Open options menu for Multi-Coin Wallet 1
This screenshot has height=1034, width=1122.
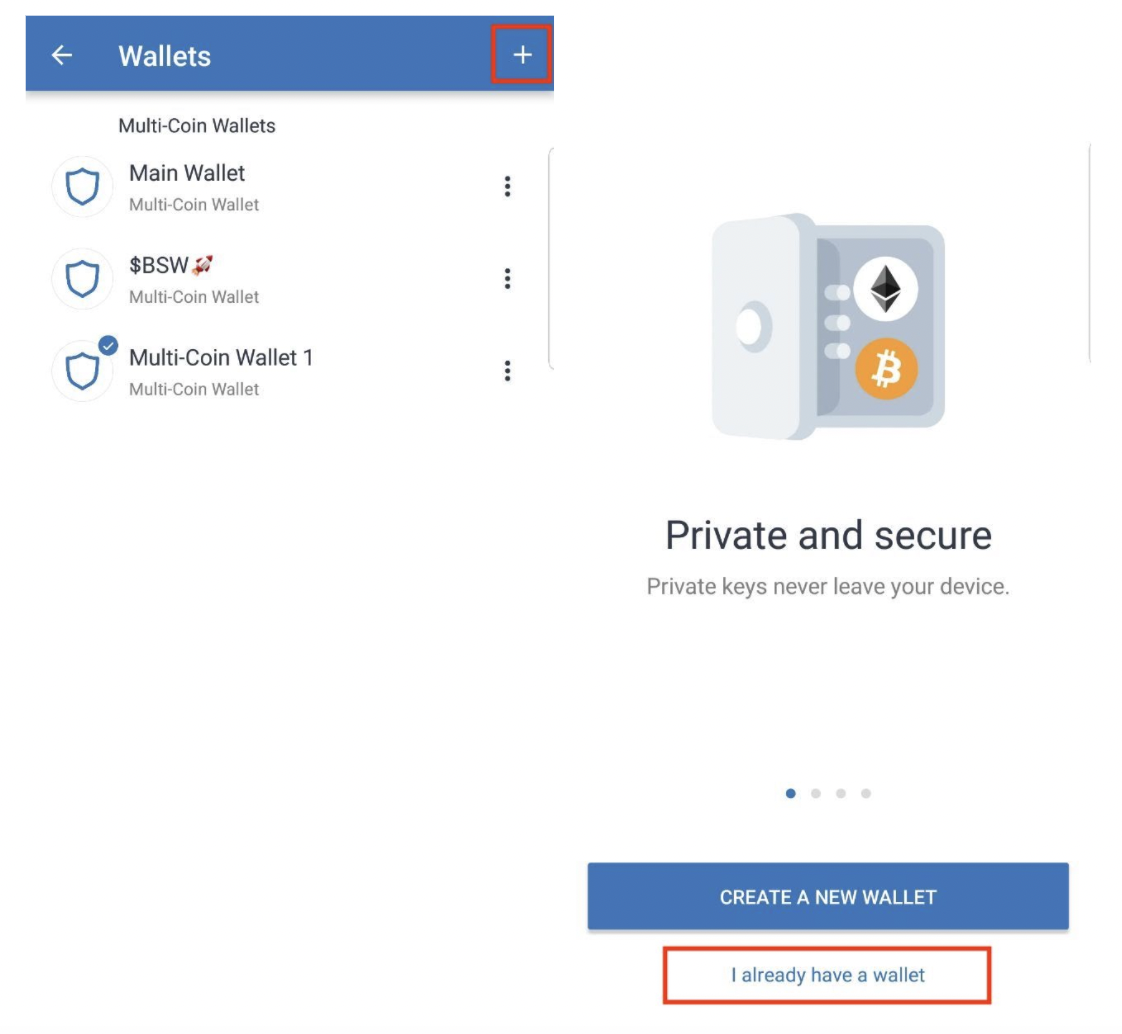pos(508,371)
